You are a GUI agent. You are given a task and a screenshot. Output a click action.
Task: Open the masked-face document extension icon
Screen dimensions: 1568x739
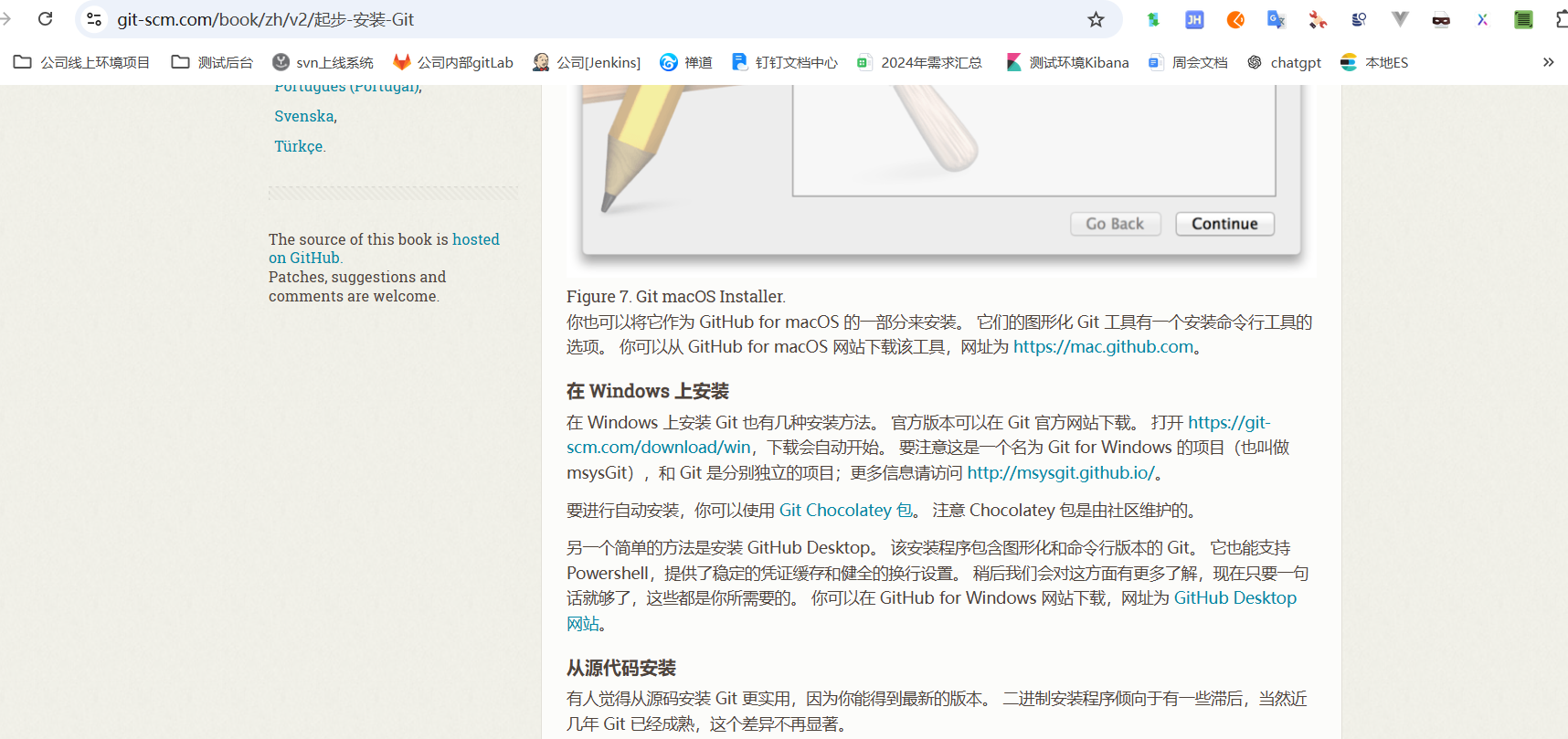click(1441, 19)
